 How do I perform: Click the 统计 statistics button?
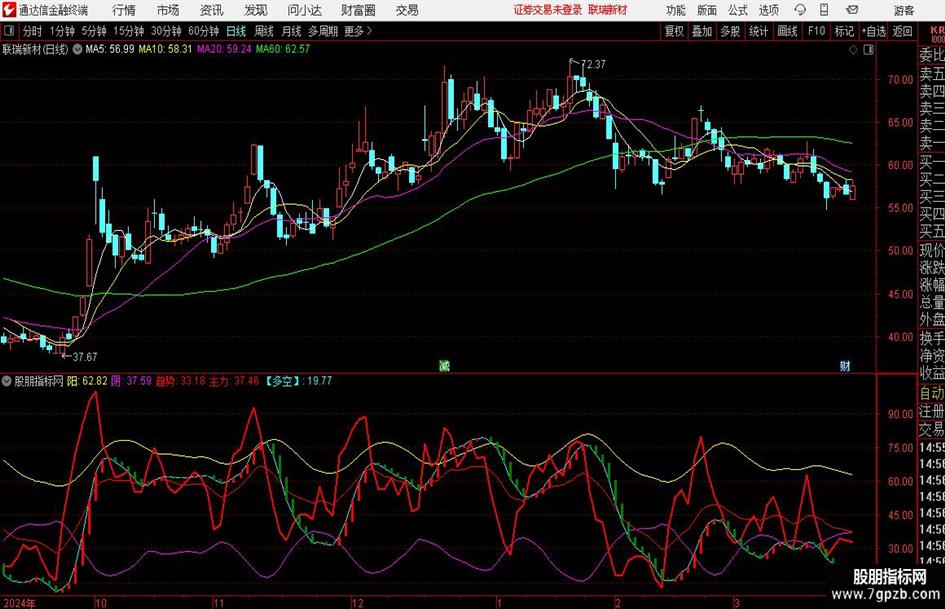pos(758,31)
